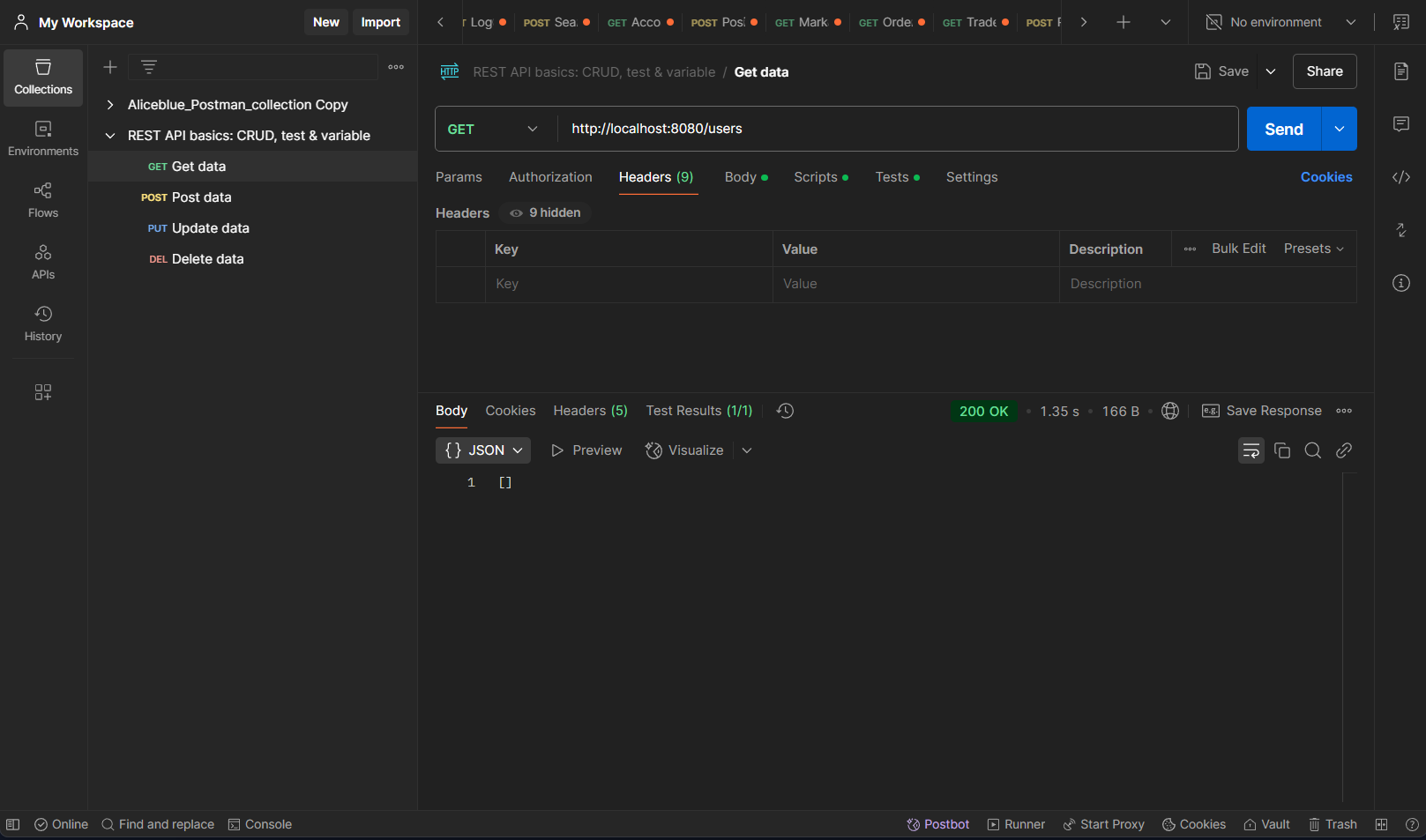This screenshot has height=840, width=1426.
Task: Open the JSON format dropdown
Action: [483, 450]
